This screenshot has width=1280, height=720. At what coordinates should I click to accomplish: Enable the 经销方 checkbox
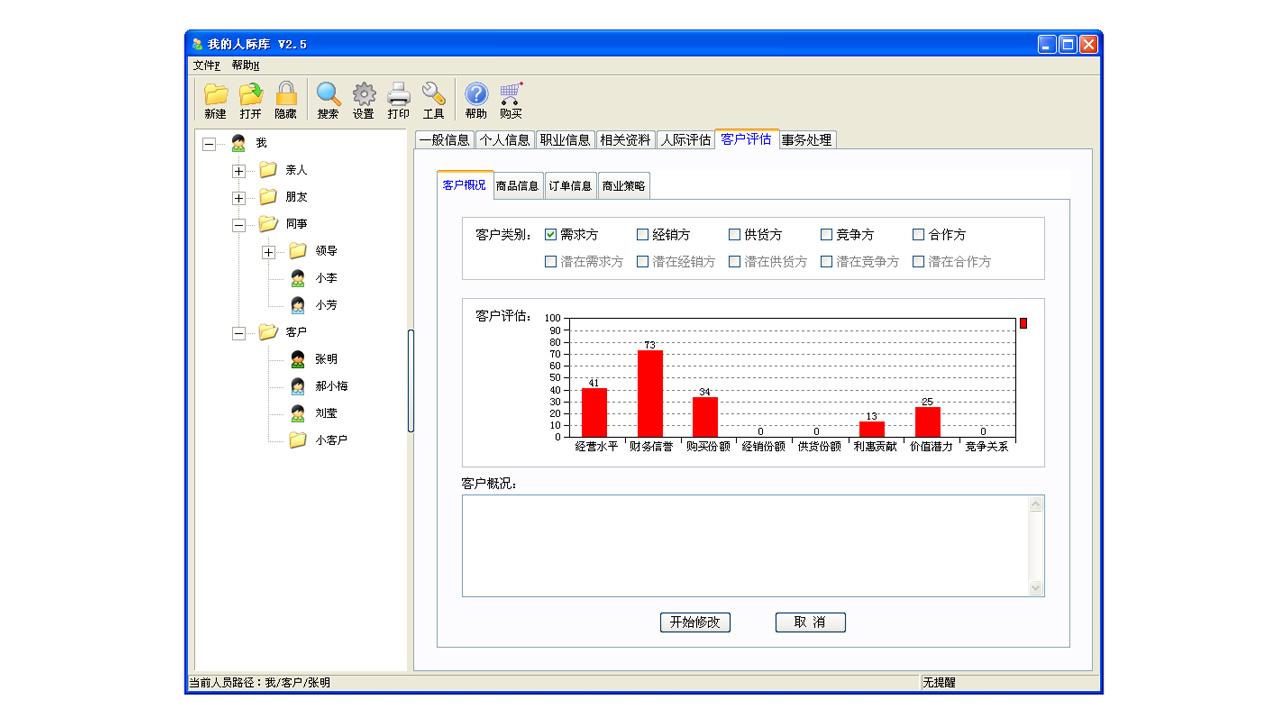(x=643, y=235)
